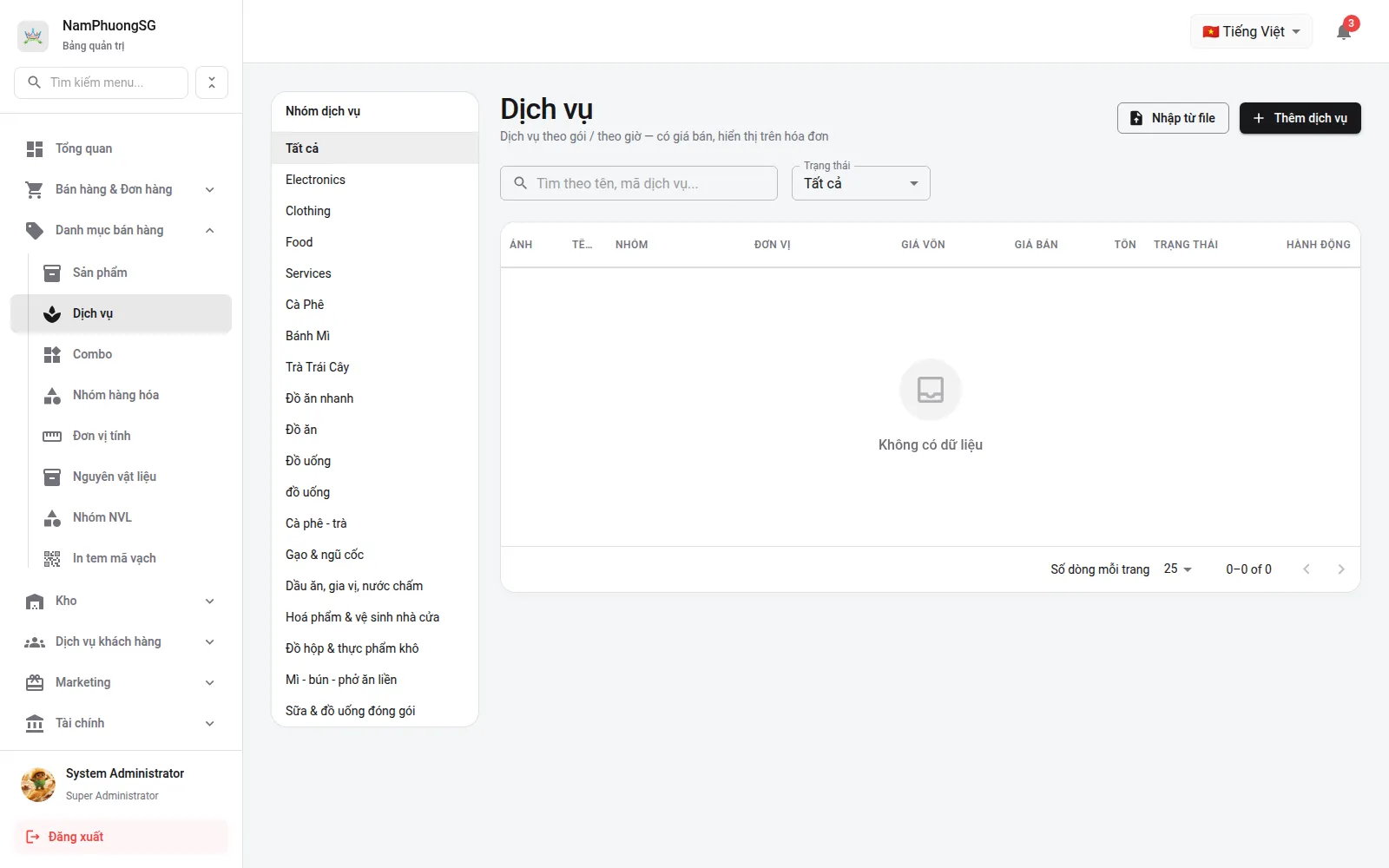
Task: Select the Clothing group
Action: [x=375, y=211]
